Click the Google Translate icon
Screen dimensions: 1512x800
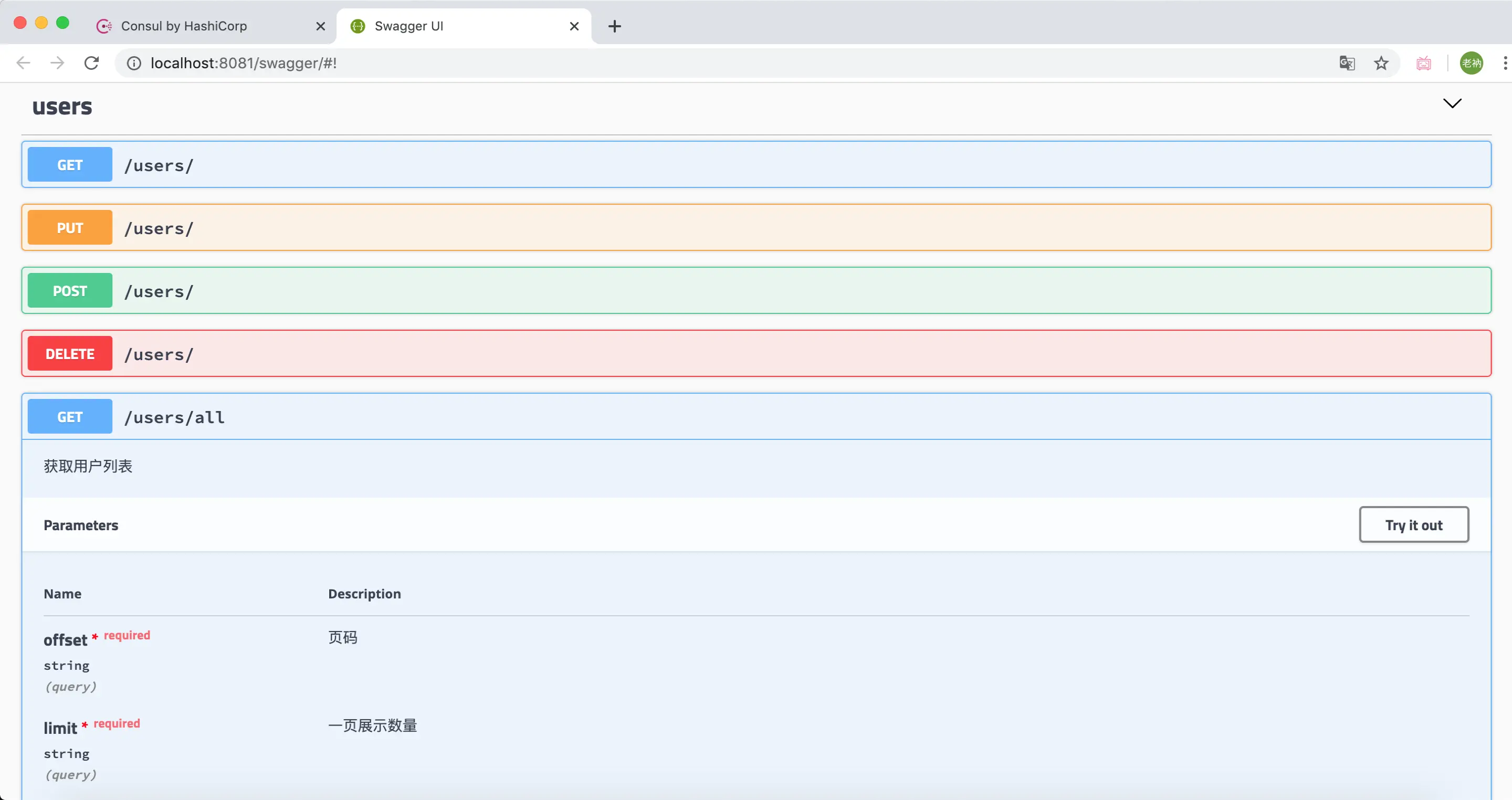click(1347, 63)
